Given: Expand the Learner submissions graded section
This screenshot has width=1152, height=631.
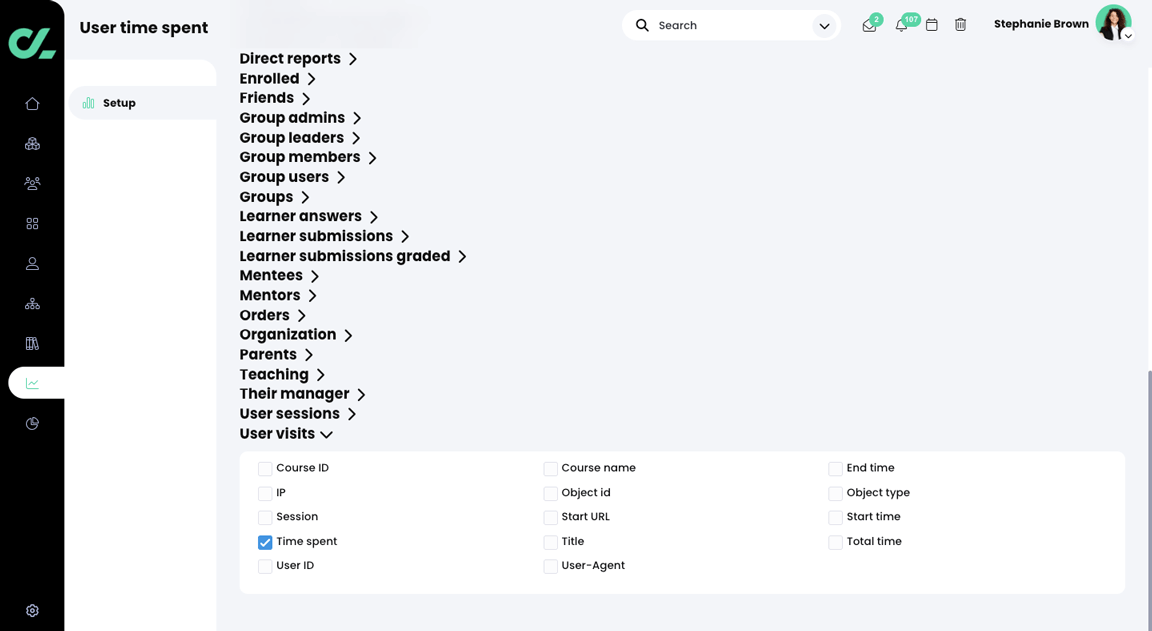Looking at the screenshot, I should [353, 256].
